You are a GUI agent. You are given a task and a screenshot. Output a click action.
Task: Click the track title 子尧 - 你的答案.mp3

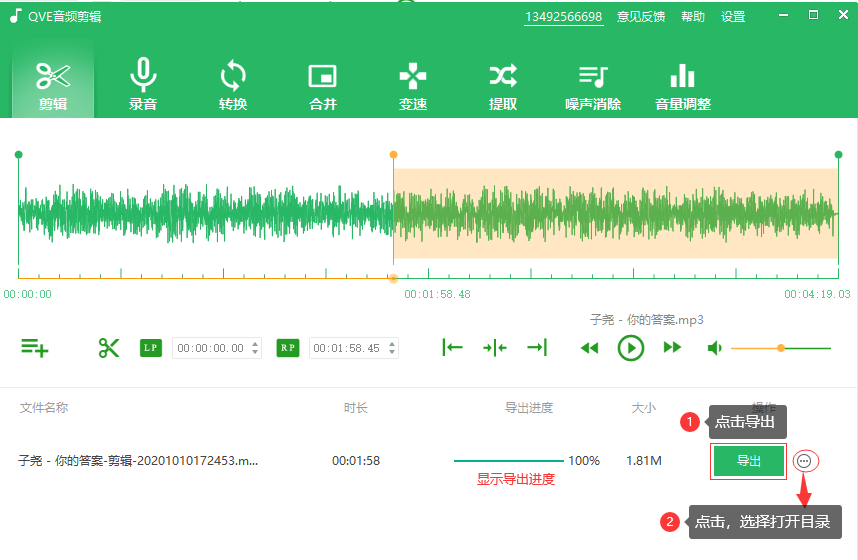(646, 320)
